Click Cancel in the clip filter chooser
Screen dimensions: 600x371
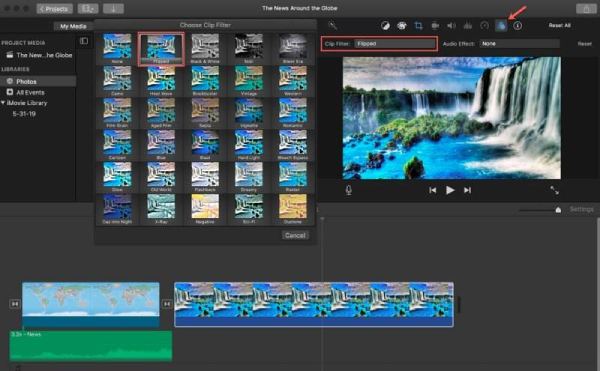click(295, 235)
